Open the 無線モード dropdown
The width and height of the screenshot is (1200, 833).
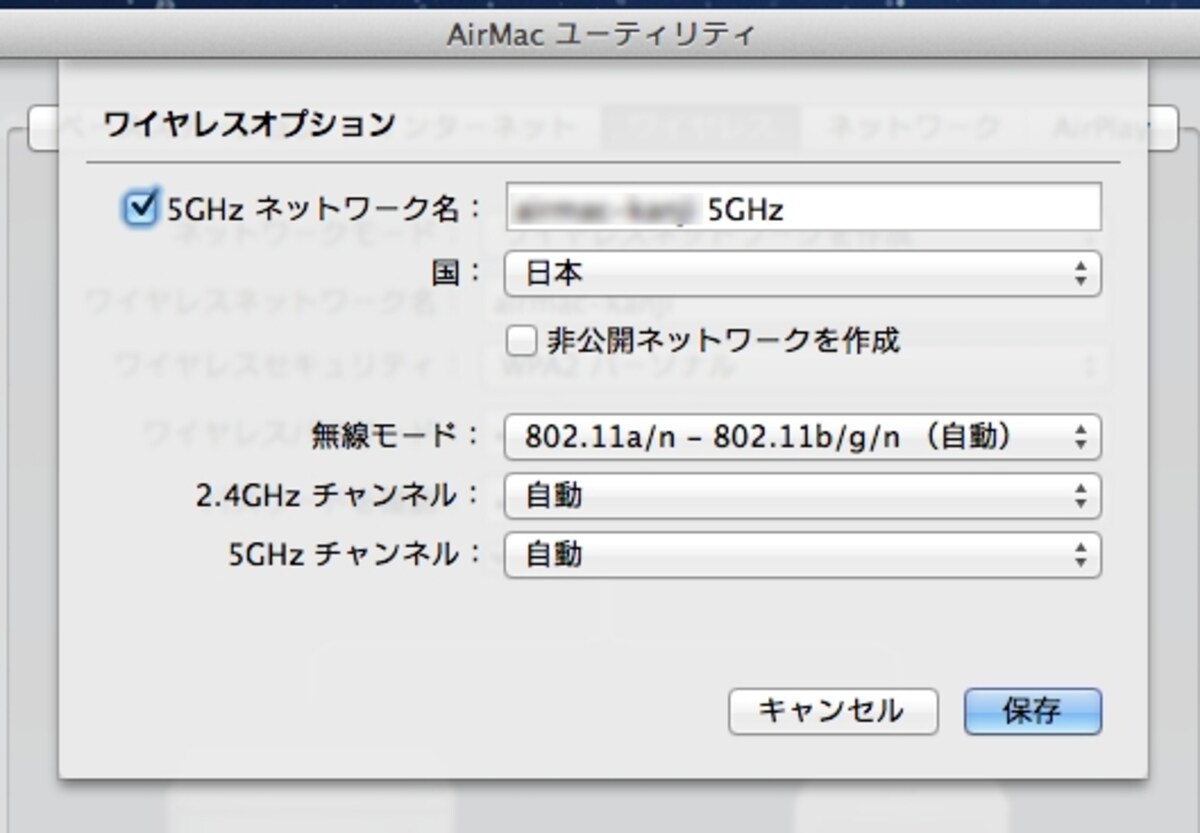803,437
